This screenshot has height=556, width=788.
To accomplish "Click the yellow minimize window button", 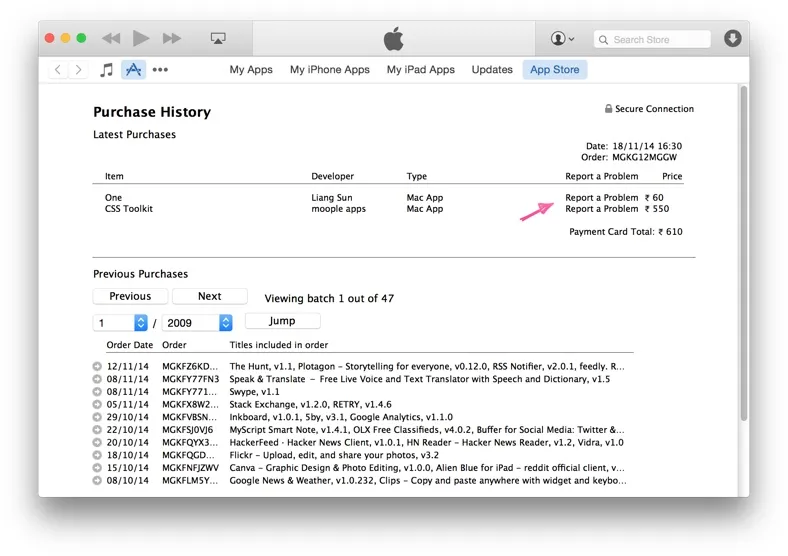I will pyautogui.click(x=65, y=38).
